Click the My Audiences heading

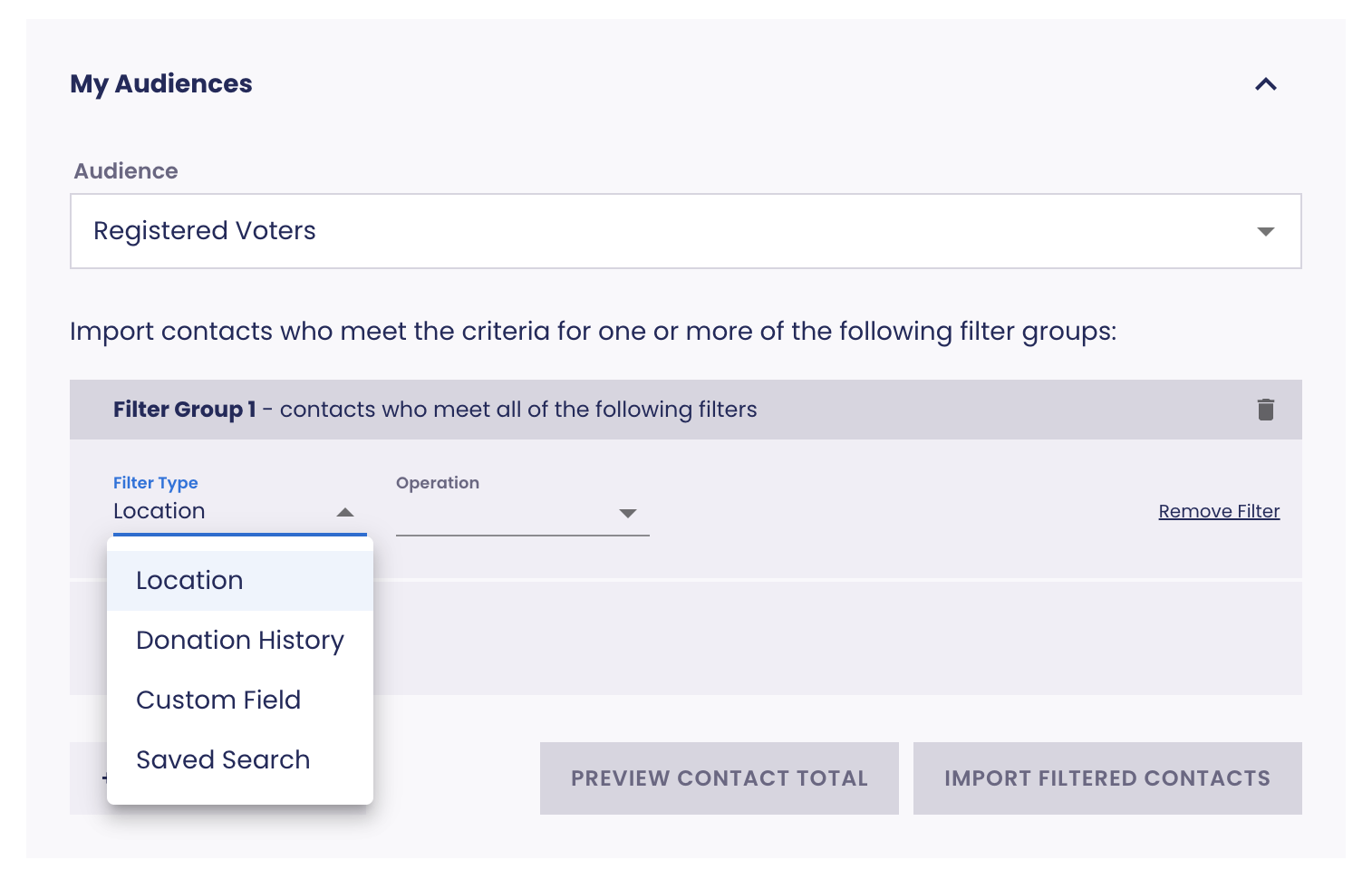point(161,84)
